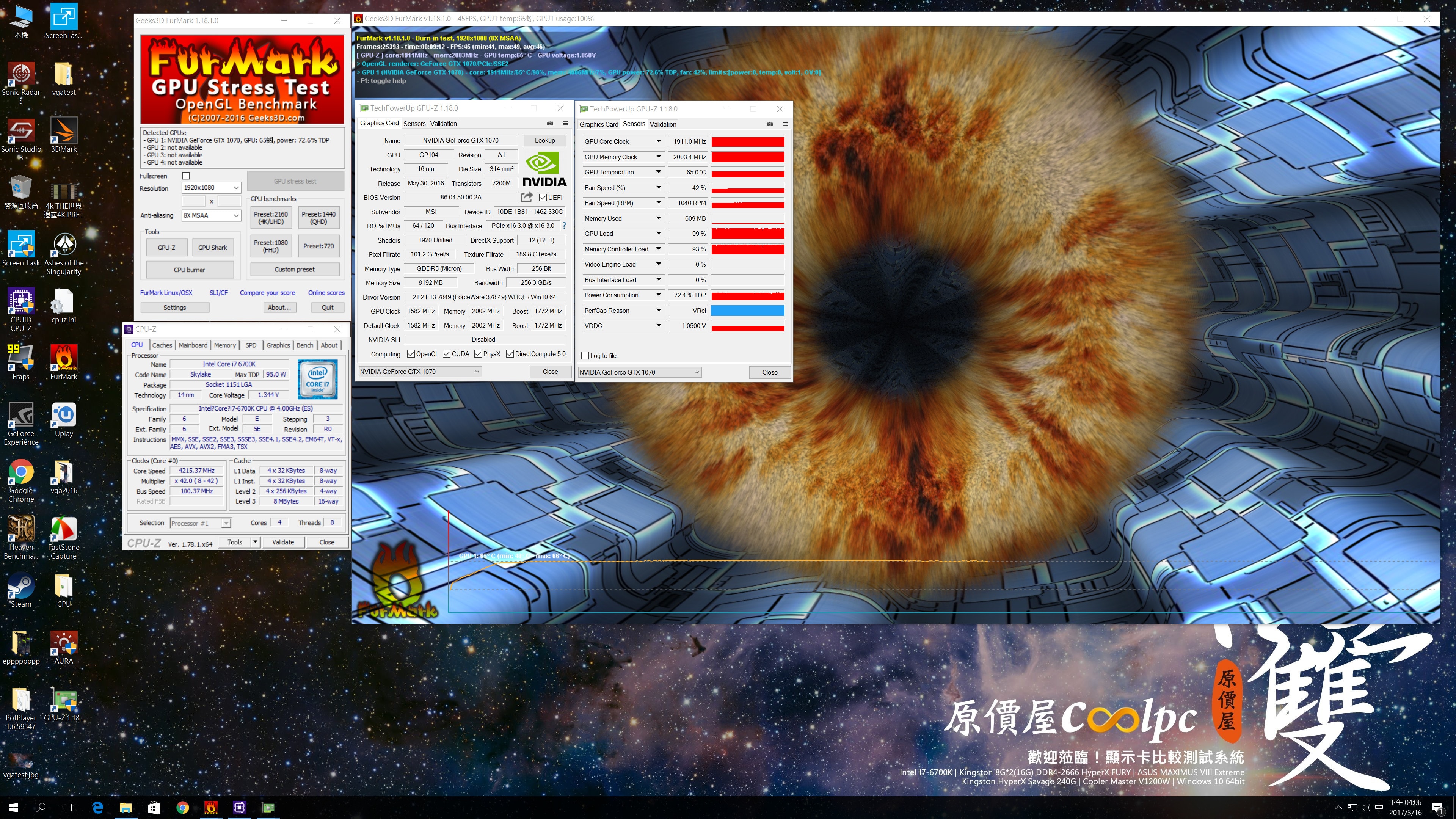Open File Explorer from the taskbar
Image resolution: width=1456 pixels, height=819 pixels.
click(126, 807)
